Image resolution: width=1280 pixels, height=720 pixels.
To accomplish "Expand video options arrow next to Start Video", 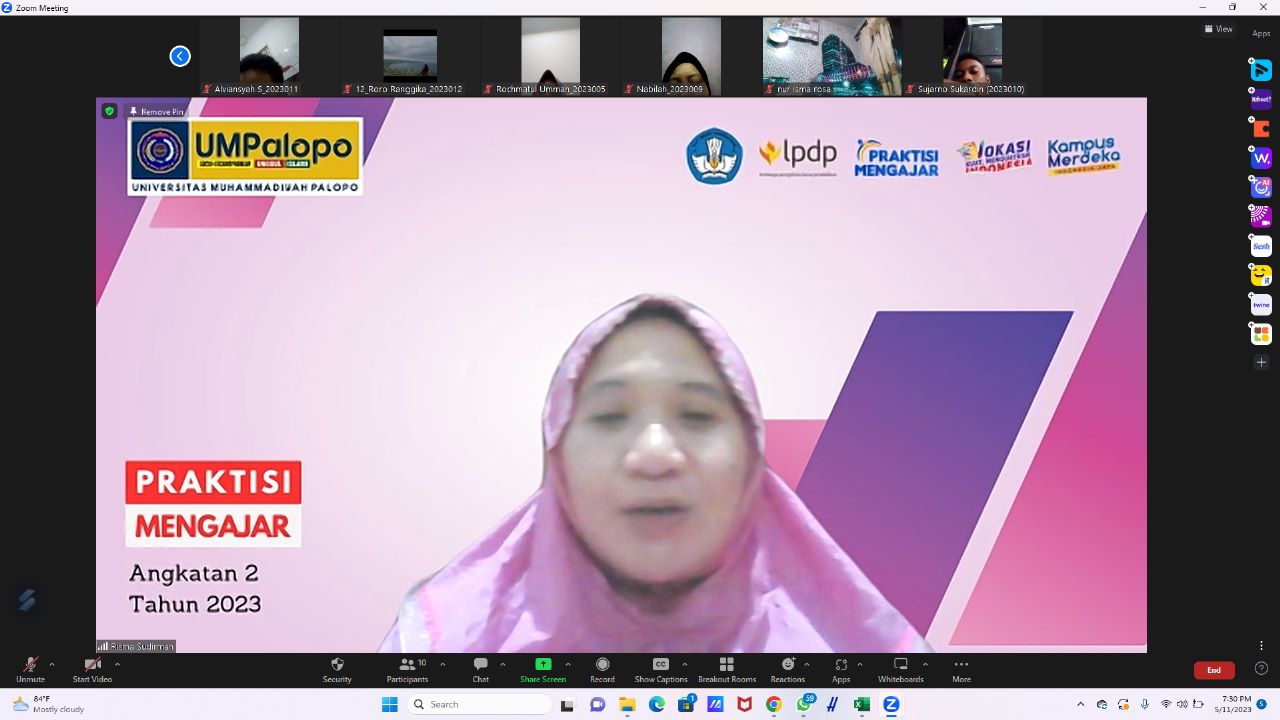I will (117, 664).
